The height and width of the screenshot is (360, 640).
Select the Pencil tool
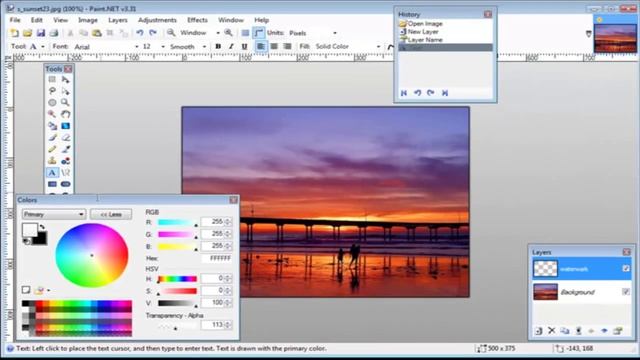[x=52, y=149]
